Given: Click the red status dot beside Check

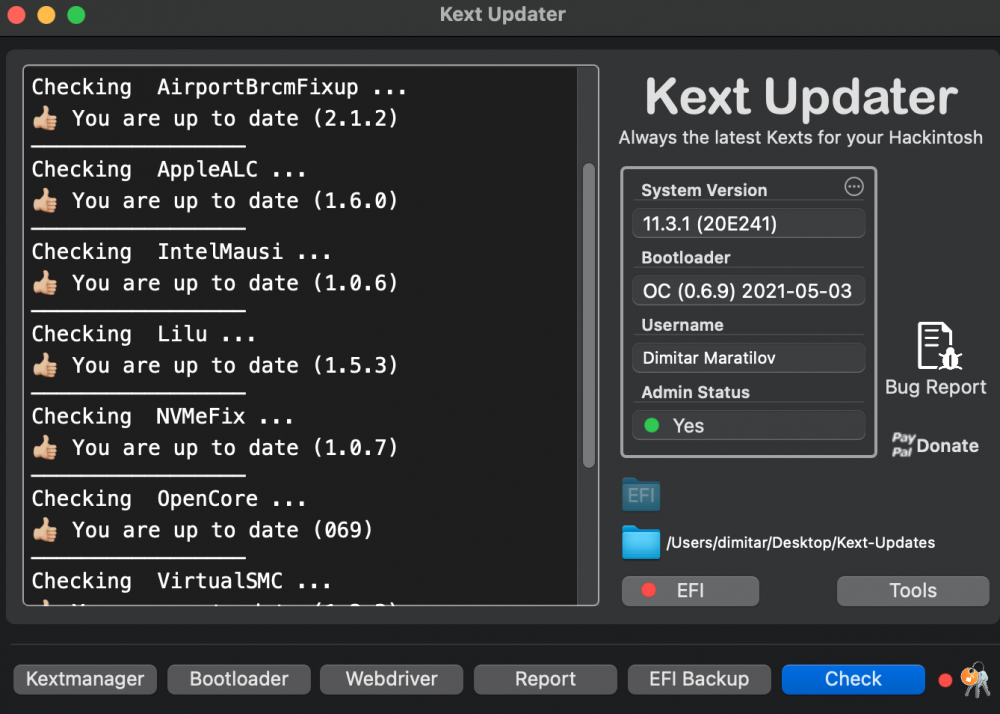Looking at the screenshot, I should click(945, 680).
